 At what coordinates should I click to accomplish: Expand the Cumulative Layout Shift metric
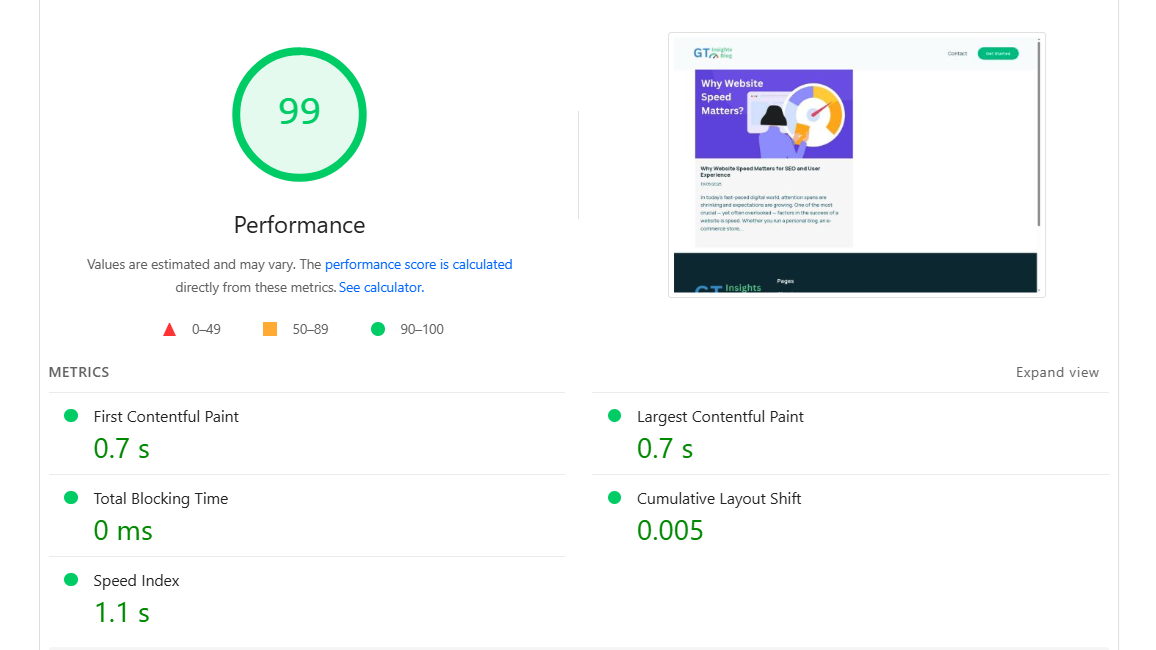pyautogui.click(x=850, y=515)
